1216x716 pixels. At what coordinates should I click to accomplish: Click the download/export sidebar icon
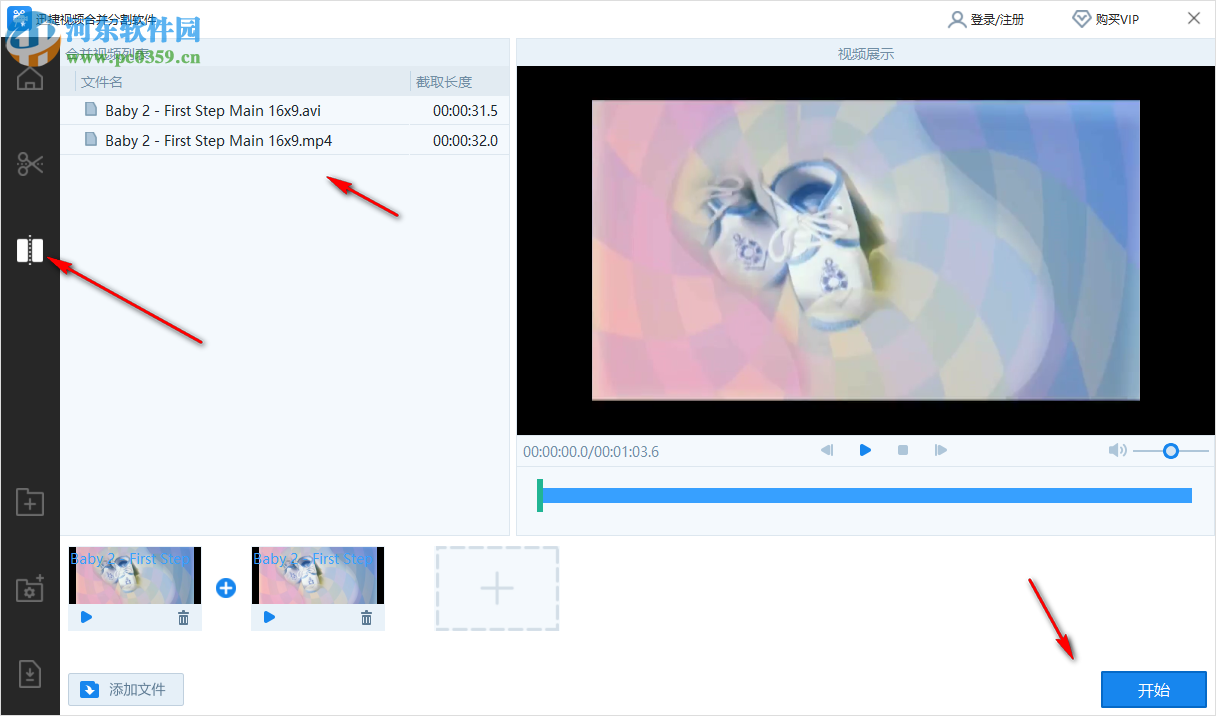[30, 674]
